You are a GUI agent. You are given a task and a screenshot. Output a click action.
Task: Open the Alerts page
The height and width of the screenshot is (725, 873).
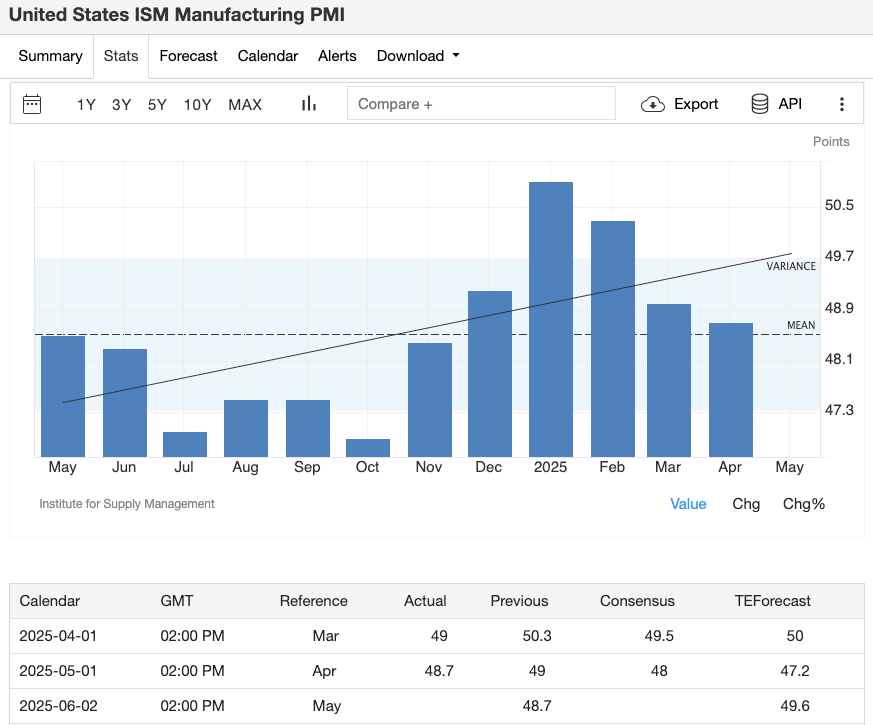pos(337,56)
